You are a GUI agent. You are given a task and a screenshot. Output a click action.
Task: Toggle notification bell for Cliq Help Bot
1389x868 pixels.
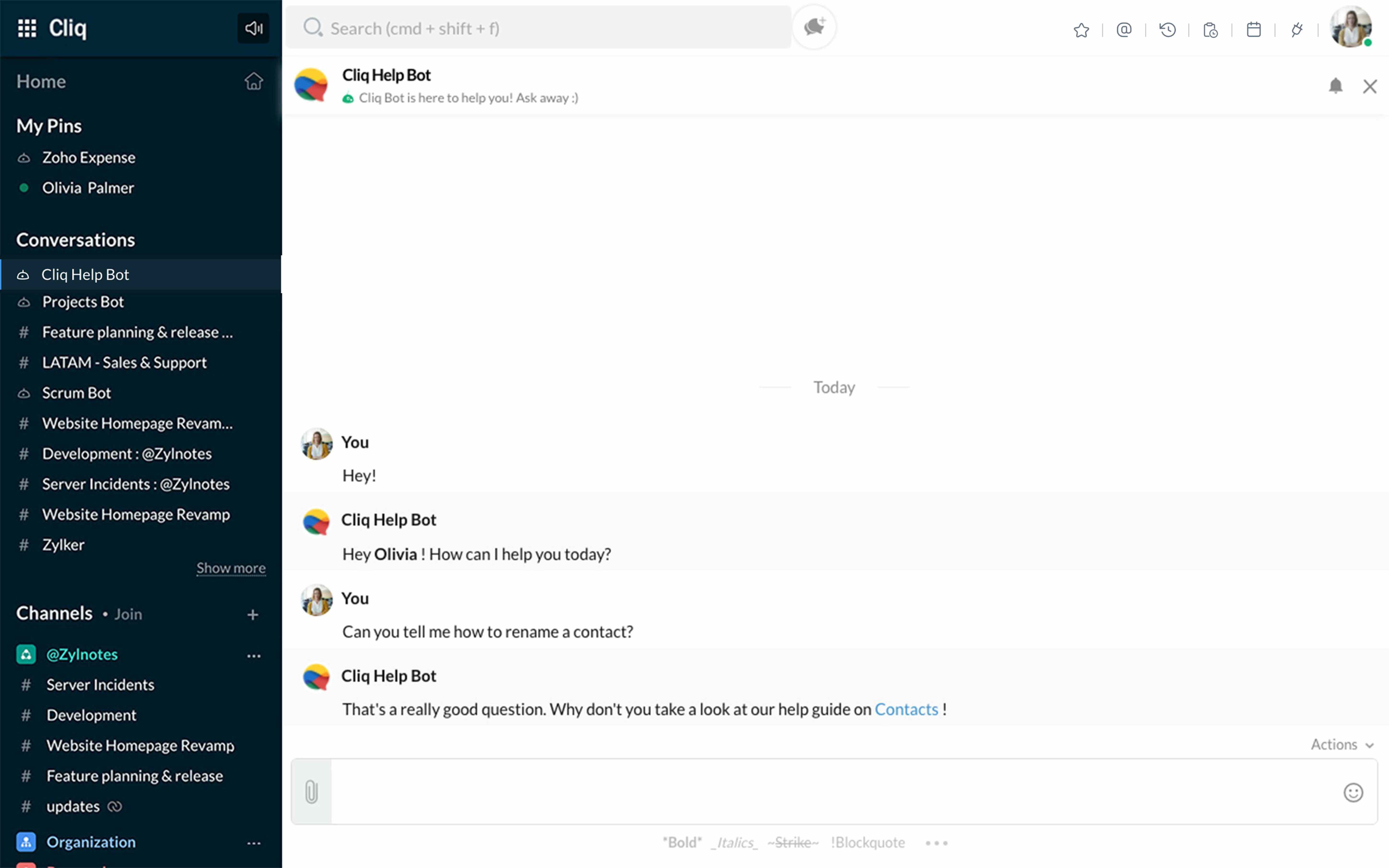pos(1335,86)
